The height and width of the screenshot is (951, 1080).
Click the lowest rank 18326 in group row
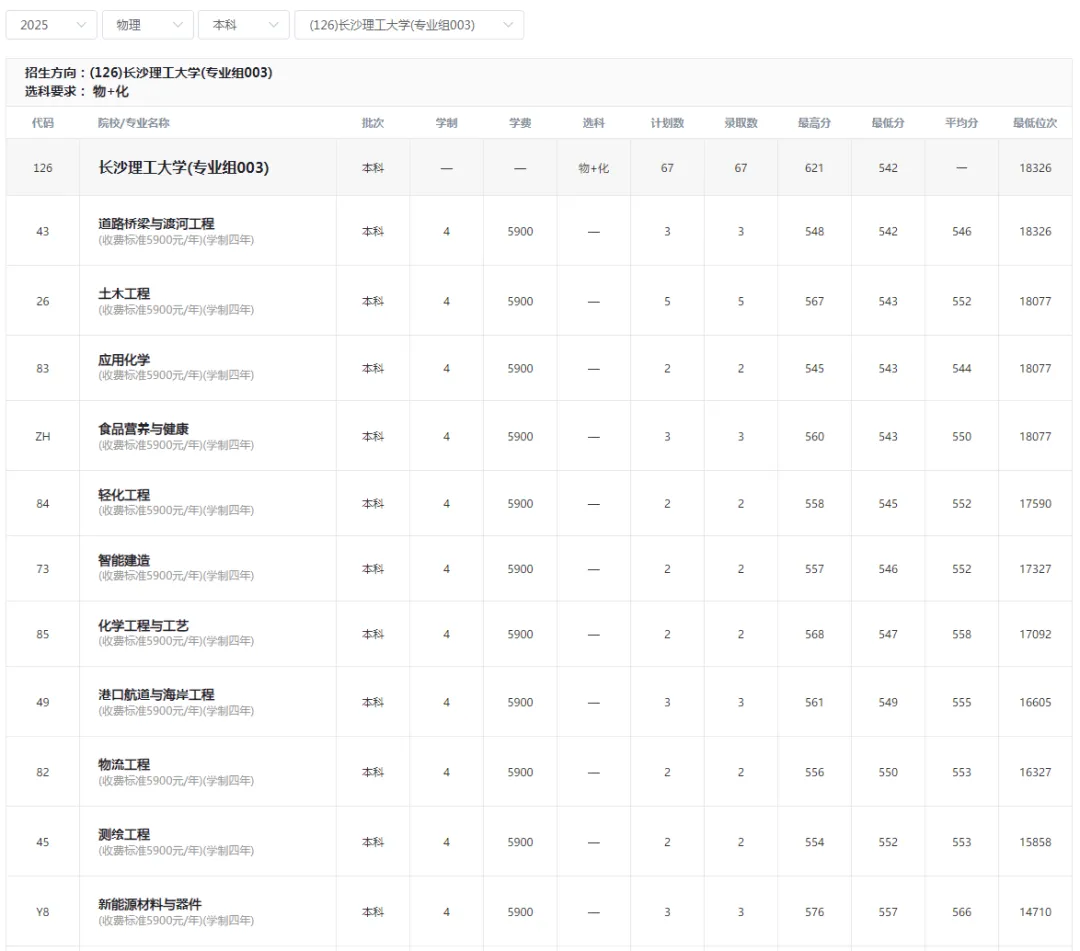point(1035,168)
